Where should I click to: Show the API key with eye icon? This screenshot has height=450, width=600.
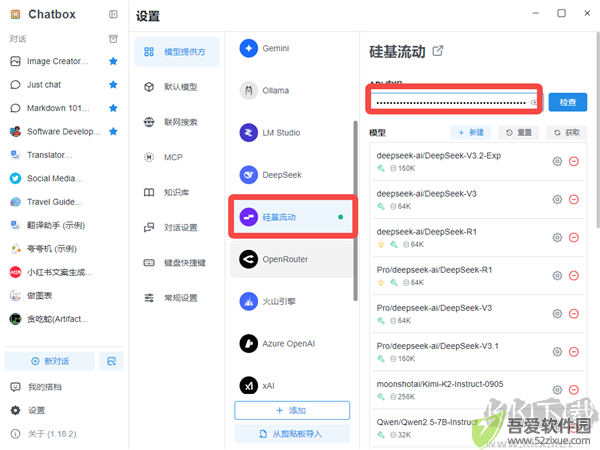(x=534, y=102)
